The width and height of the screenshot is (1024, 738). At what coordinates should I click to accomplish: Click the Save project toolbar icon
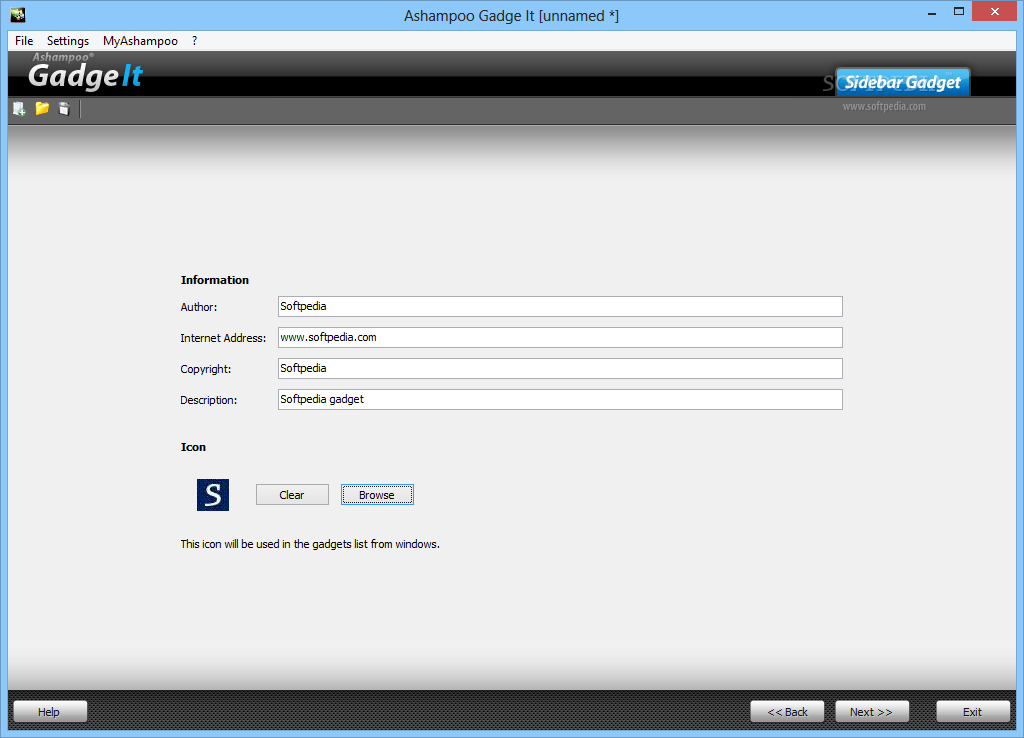(x=64, y=108)
